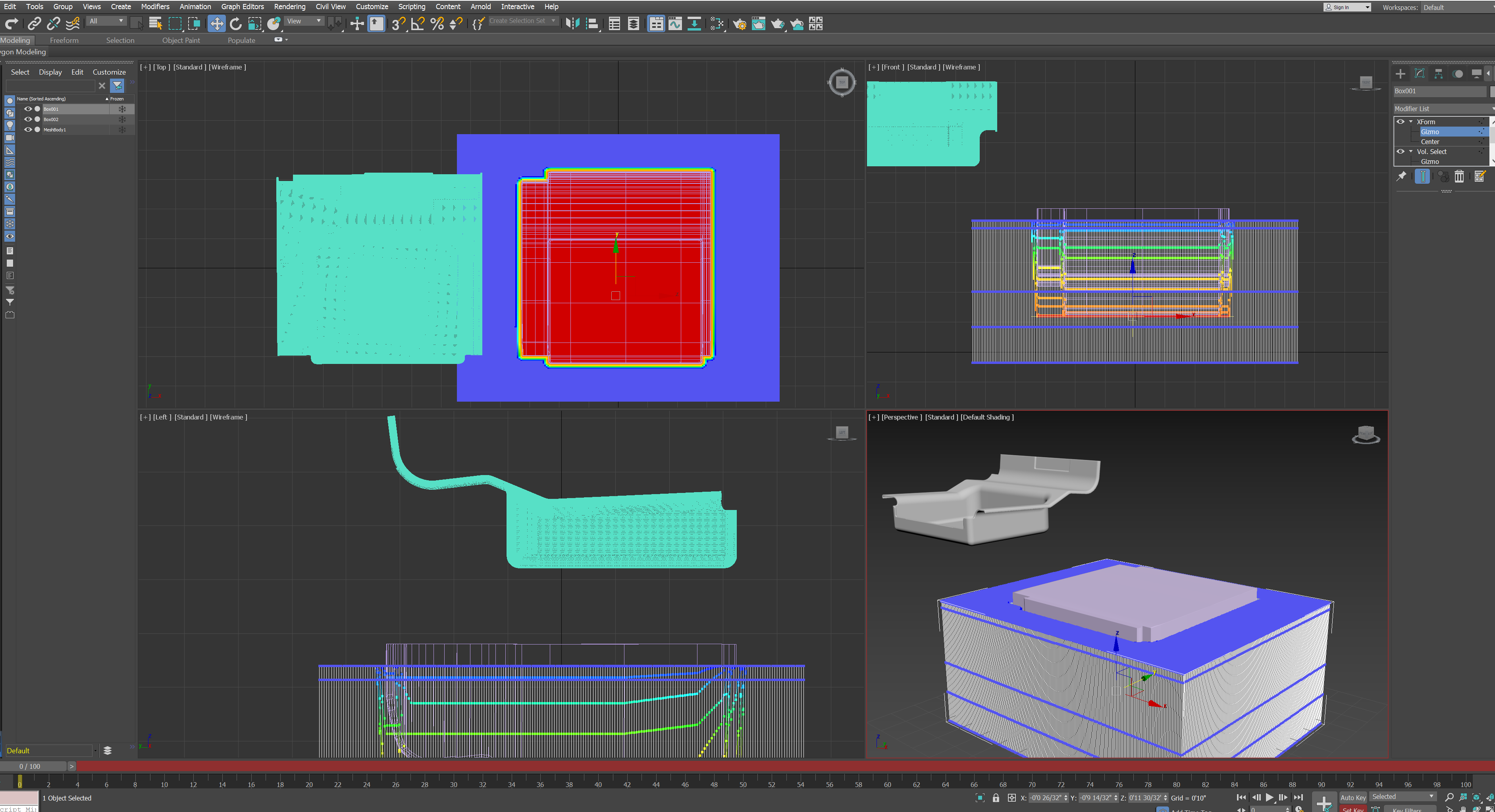Open the Schematic View icon
Image resolution: width=1495 pixels, height=812 pixels.
click(694, 23)
